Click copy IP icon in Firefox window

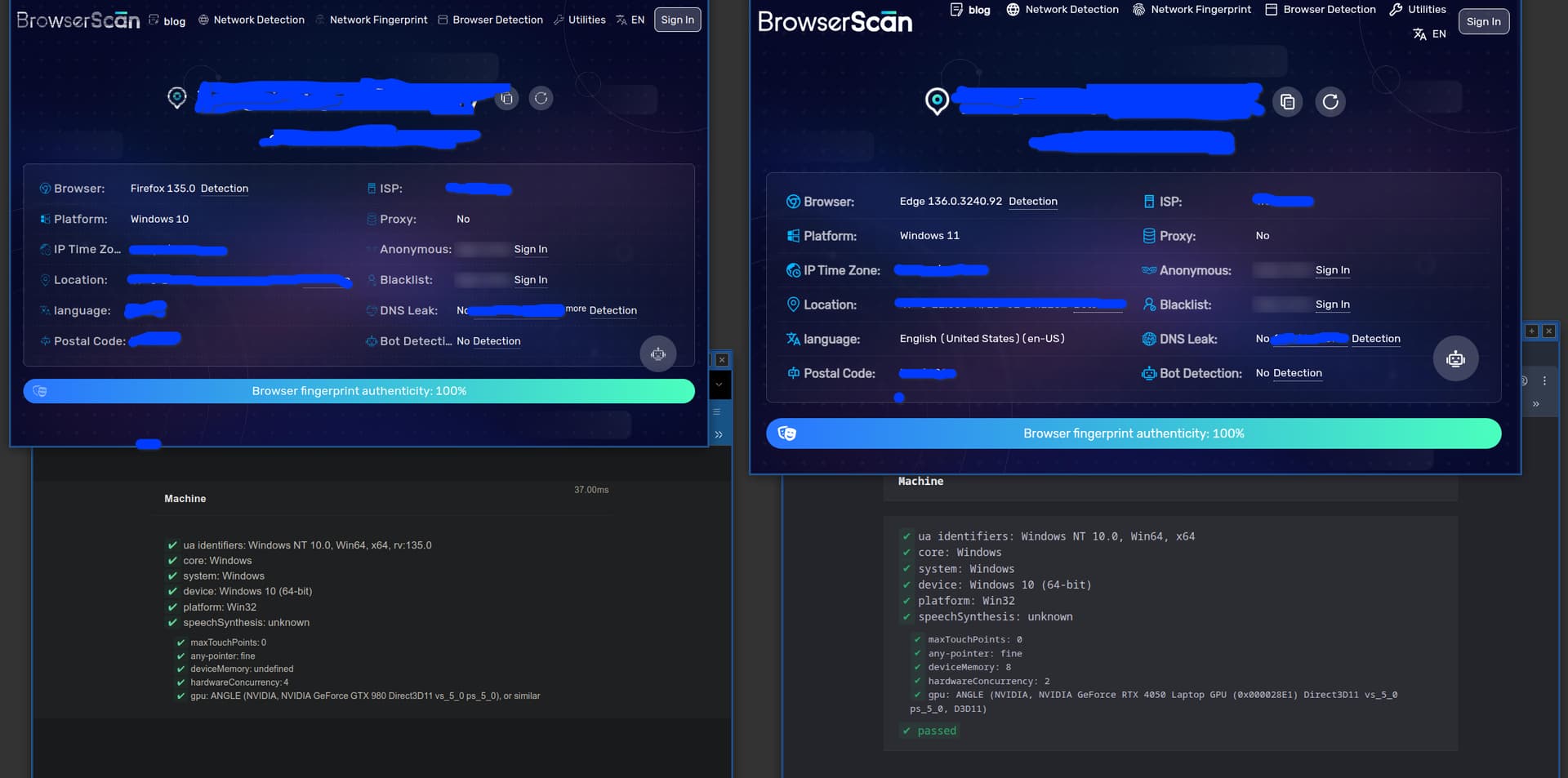point(507,99)
